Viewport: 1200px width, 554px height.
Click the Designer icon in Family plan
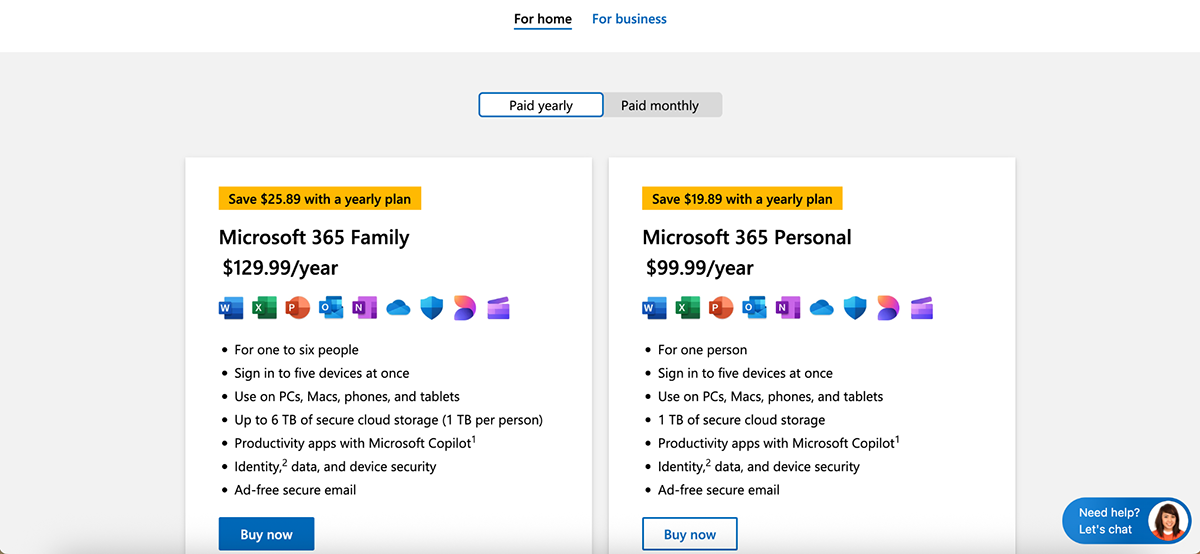(464, 308)
